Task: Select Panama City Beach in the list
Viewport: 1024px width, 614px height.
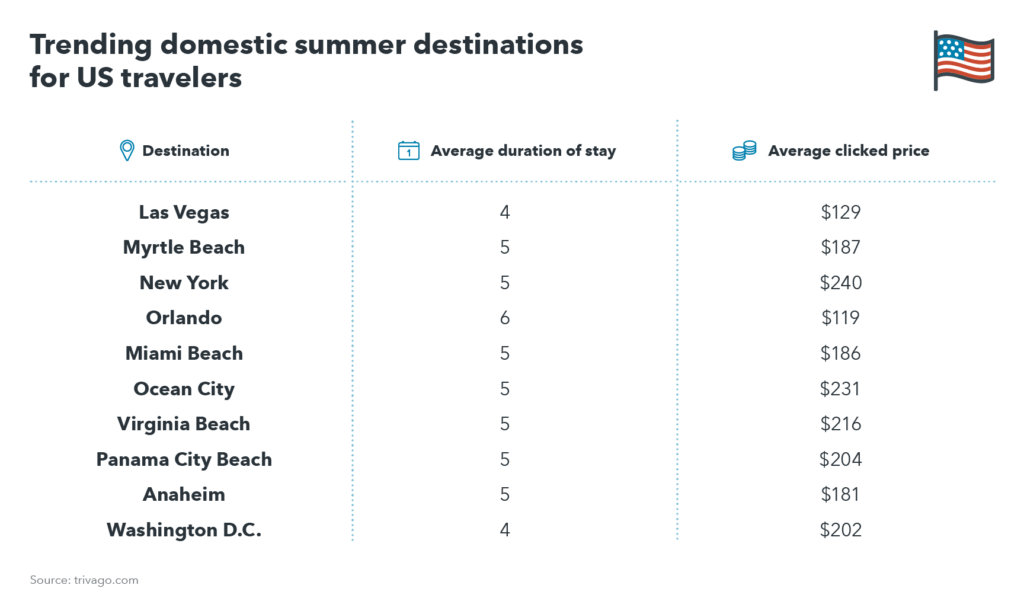Action: point(184,459)
